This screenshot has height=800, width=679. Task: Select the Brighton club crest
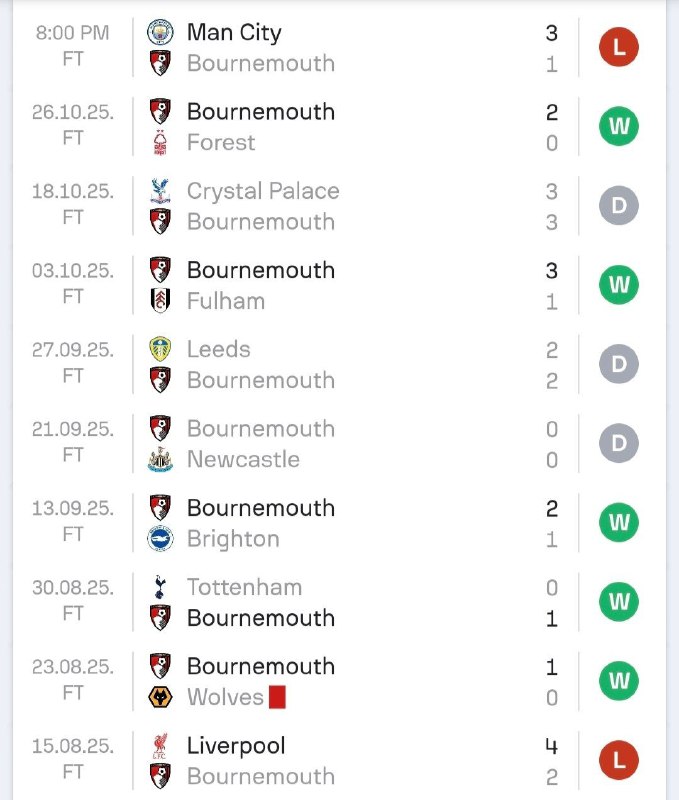[x=160, y=539]
